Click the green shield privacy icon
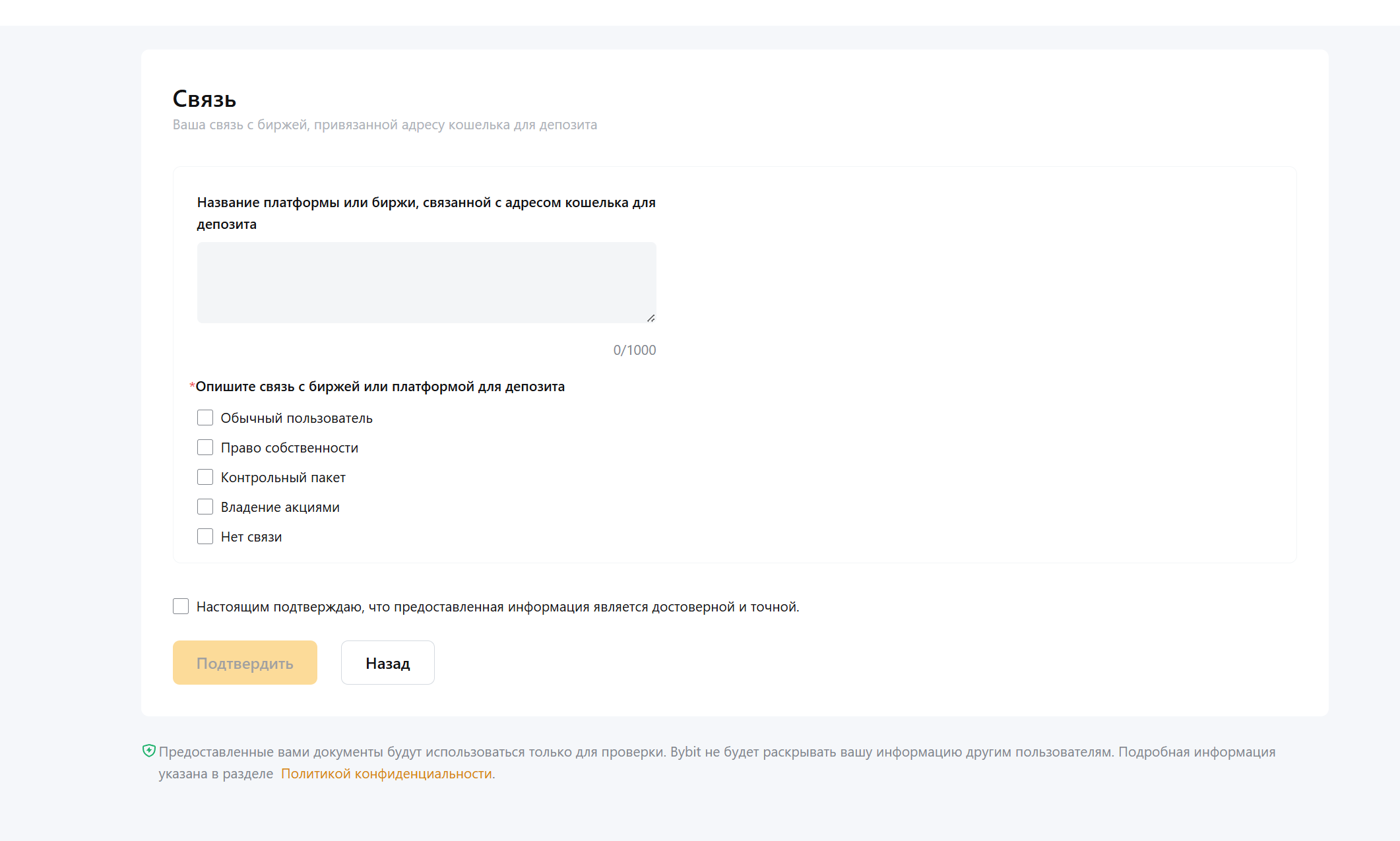 tap(149, 751)
